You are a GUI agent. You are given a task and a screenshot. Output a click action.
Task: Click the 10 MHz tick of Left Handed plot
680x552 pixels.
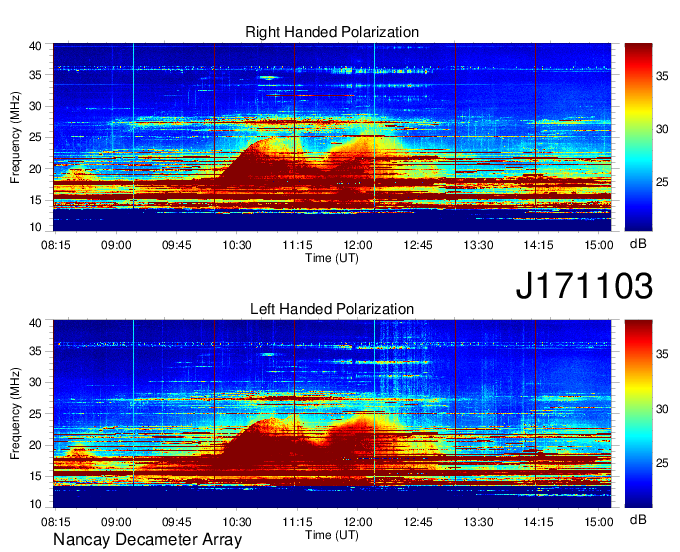[x=35, y=504]
